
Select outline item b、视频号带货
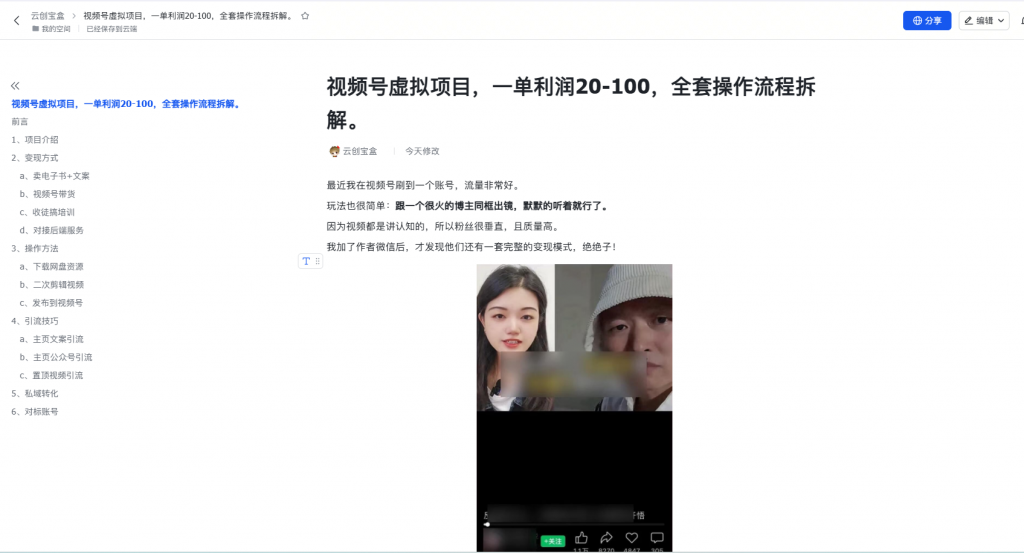47,194
